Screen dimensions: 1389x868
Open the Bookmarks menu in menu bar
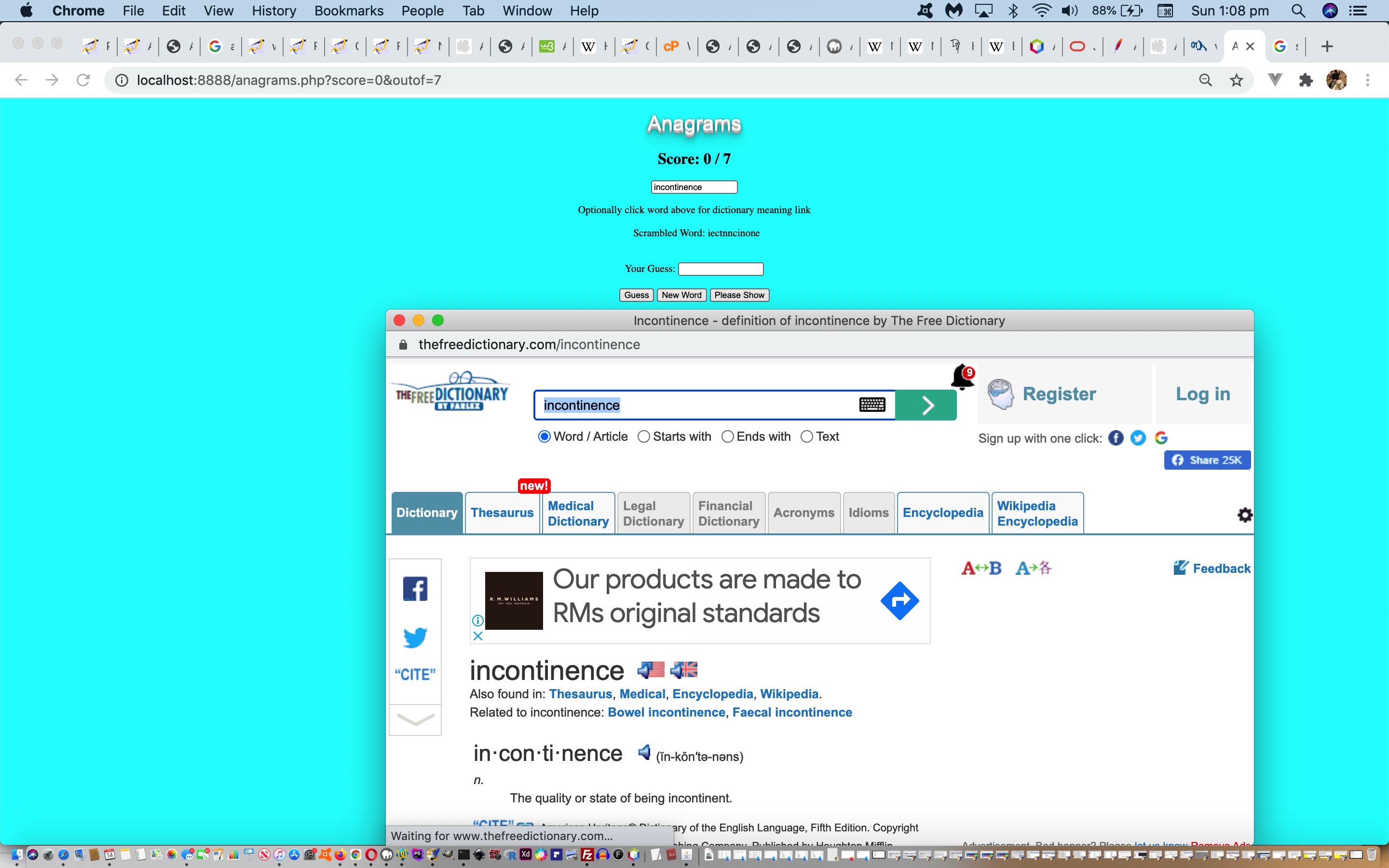[348, 10]
